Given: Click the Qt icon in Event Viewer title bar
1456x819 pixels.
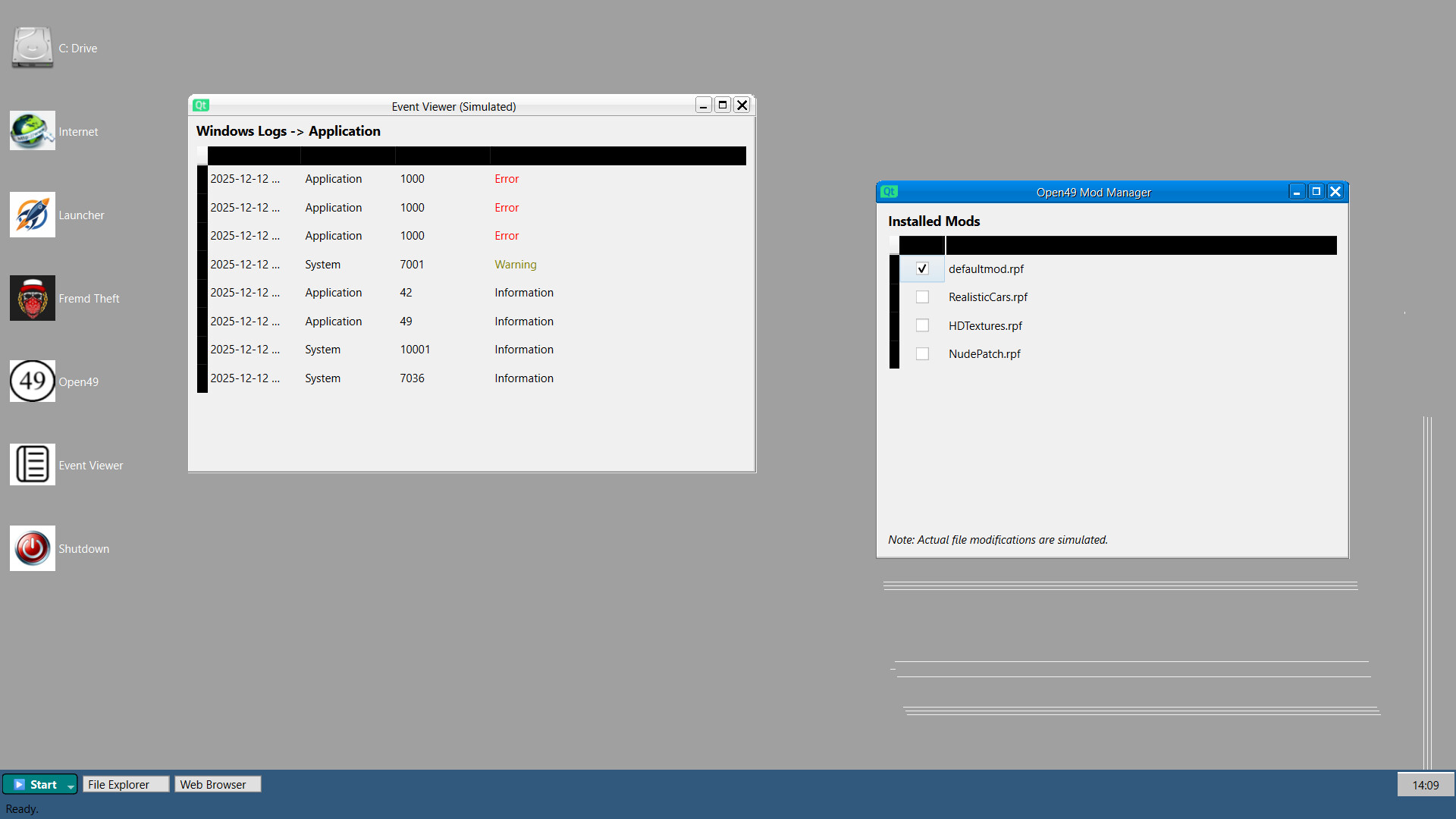Looking at the screenshot, I should 200,105.
